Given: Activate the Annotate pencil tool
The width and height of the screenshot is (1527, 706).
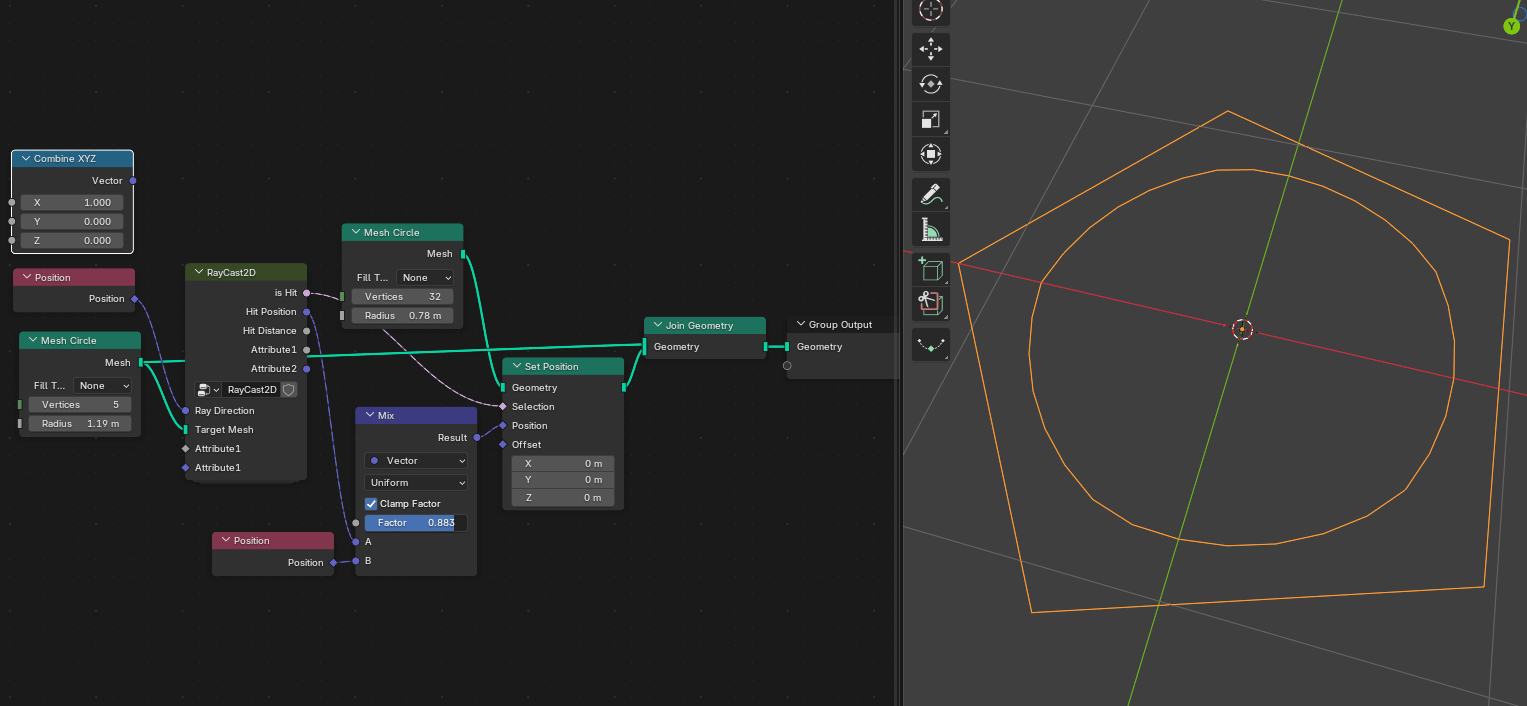Looking at the screenshot, I should point(931,195).
